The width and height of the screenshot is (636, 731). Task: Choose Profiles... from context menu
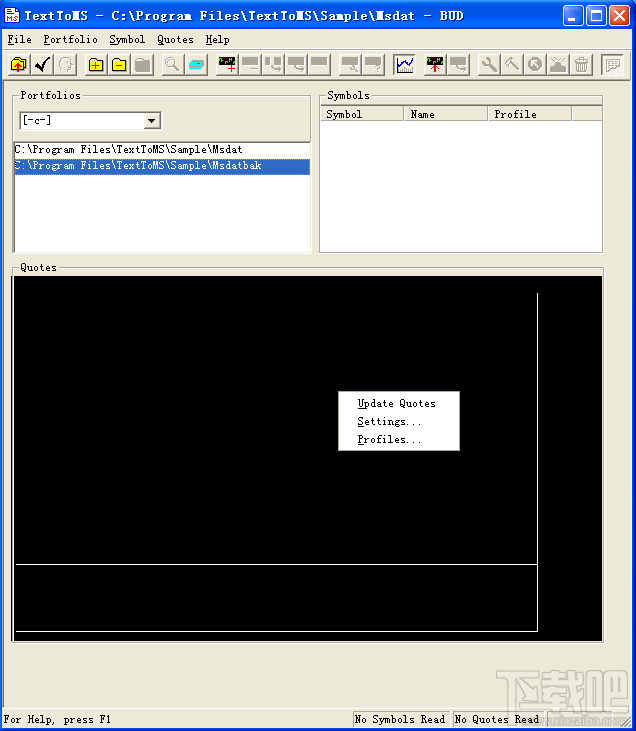pos(399,440)
